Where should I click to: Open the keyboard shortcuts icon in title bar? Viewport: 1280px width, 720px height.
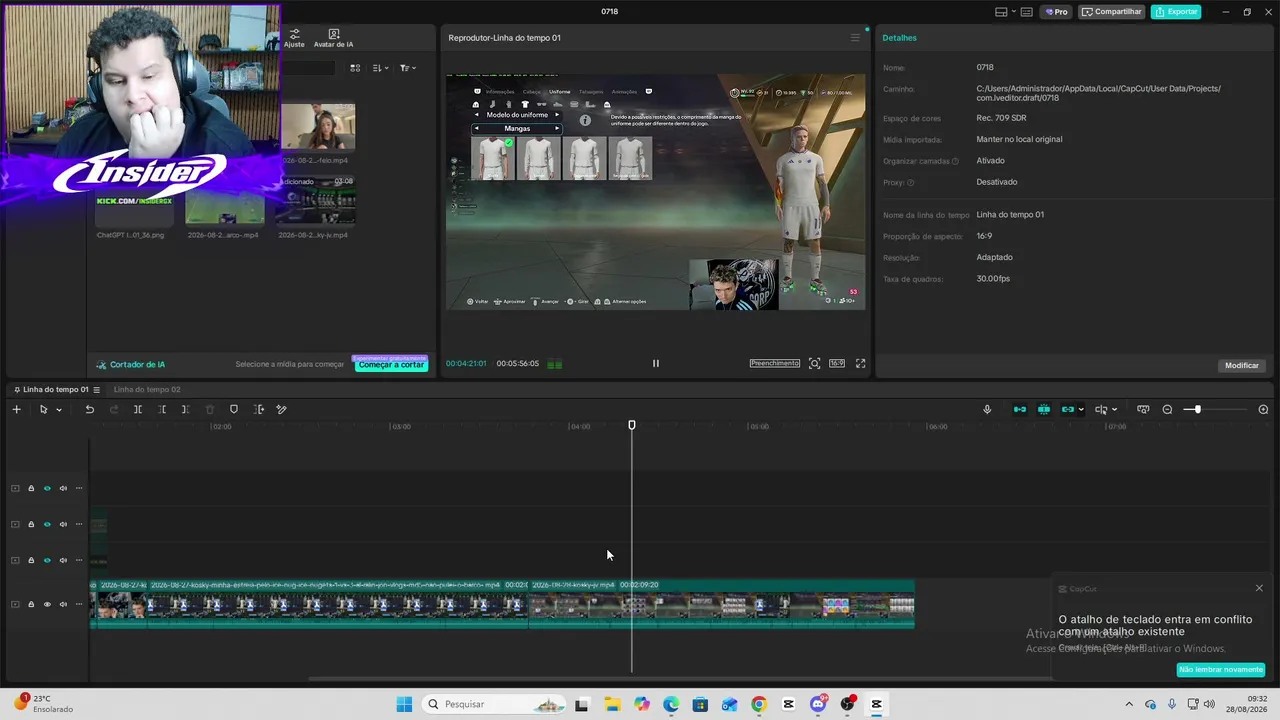tap(1027, 12)
